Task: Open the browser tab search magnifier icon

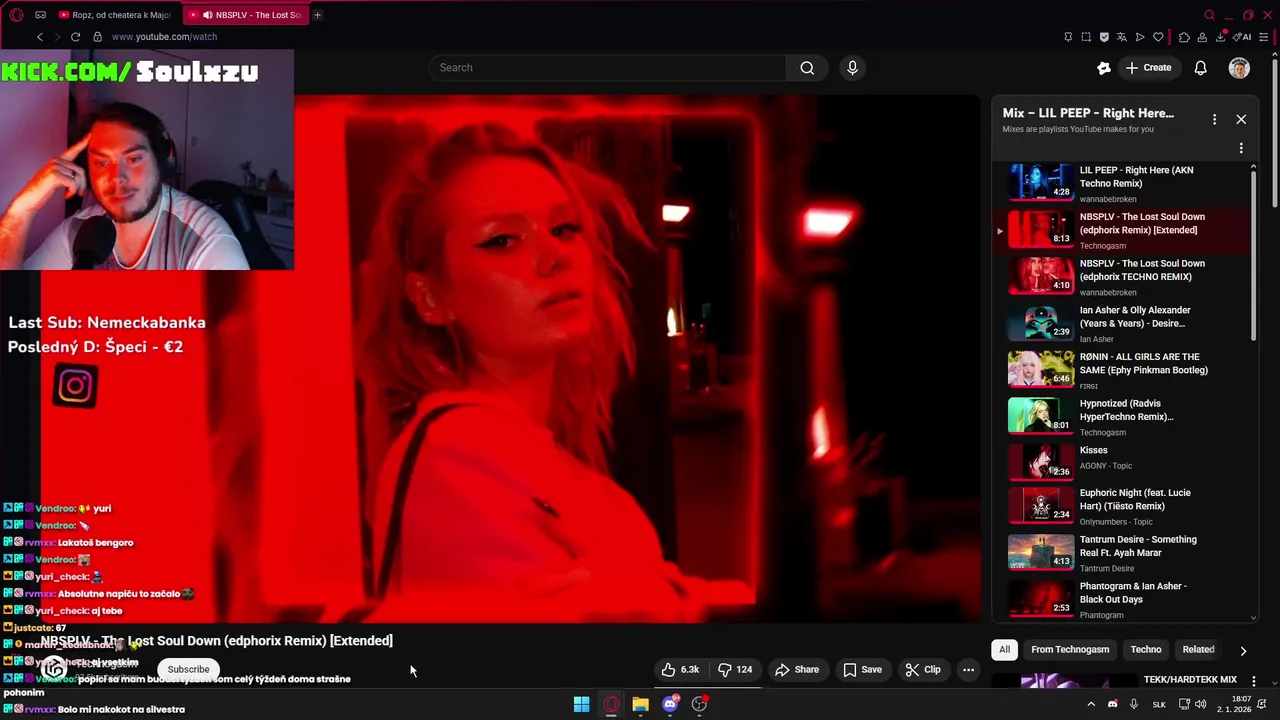Action: coord(1209,15)
